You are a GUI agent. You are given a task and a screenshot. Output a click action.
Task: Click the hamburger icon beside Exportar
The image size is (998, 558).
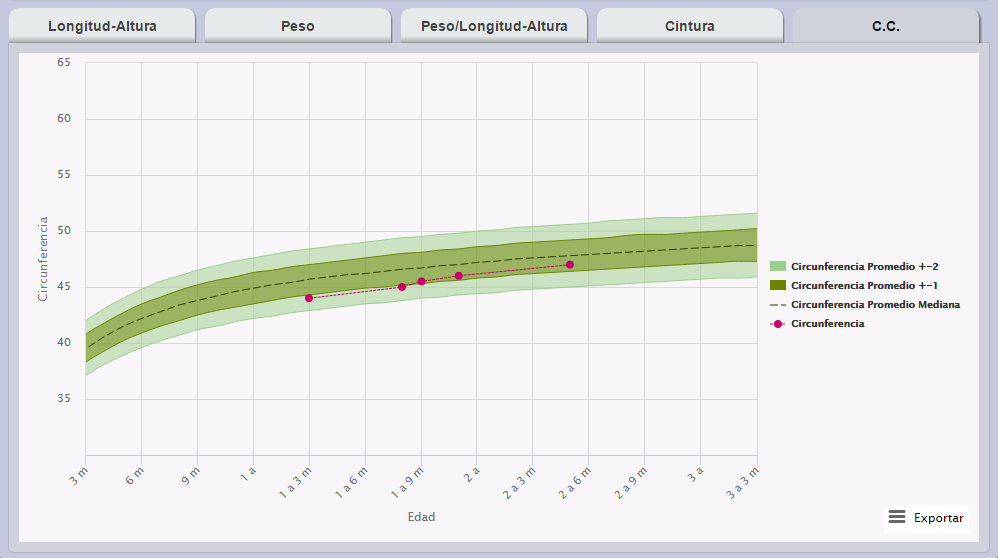[x=897, y=517]
